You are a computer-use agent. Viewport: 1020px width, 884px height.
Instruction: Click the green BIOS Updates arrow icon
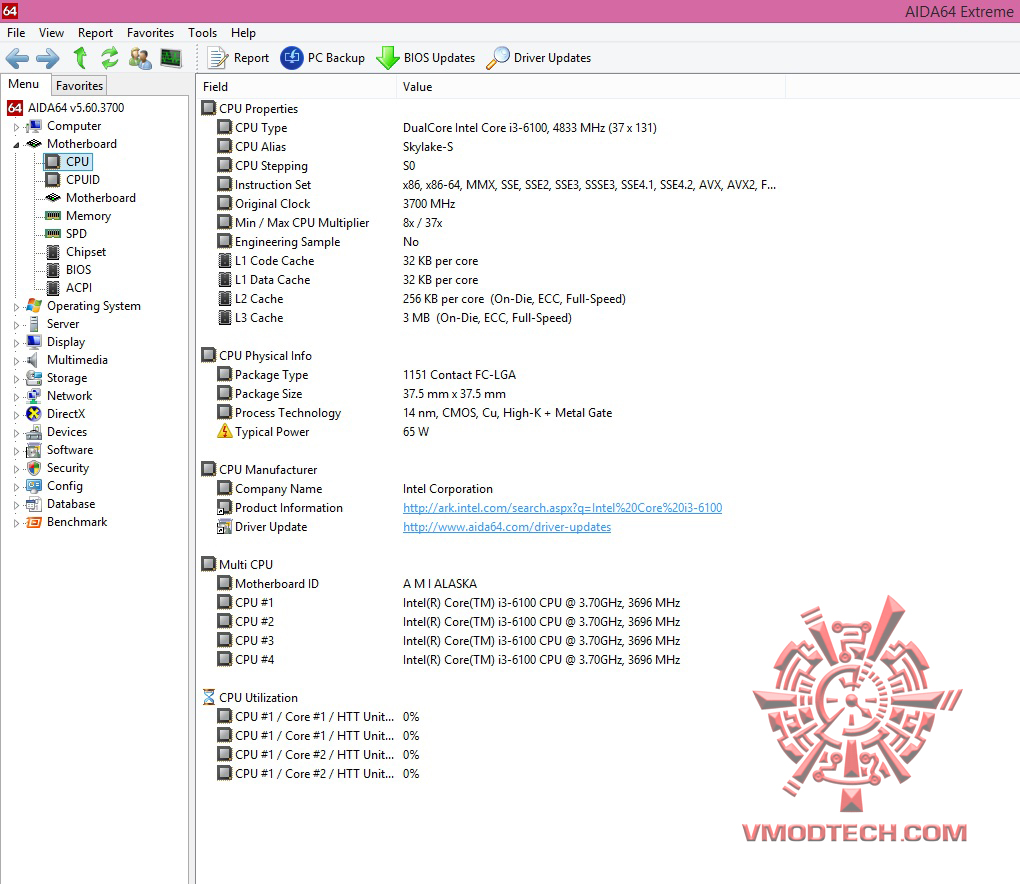(x=388, y=58)
